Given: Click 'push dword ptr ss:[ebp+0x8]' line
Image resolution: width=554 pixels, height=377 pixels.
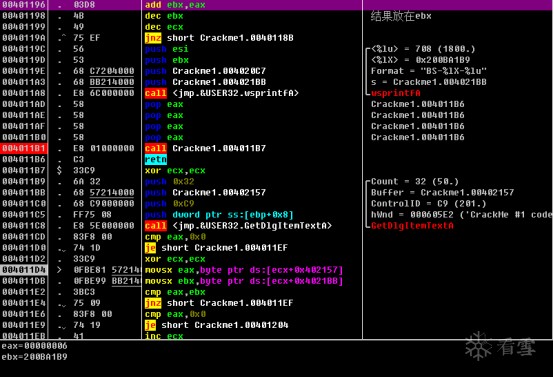Looking at the screenshot, I should 219,215.
